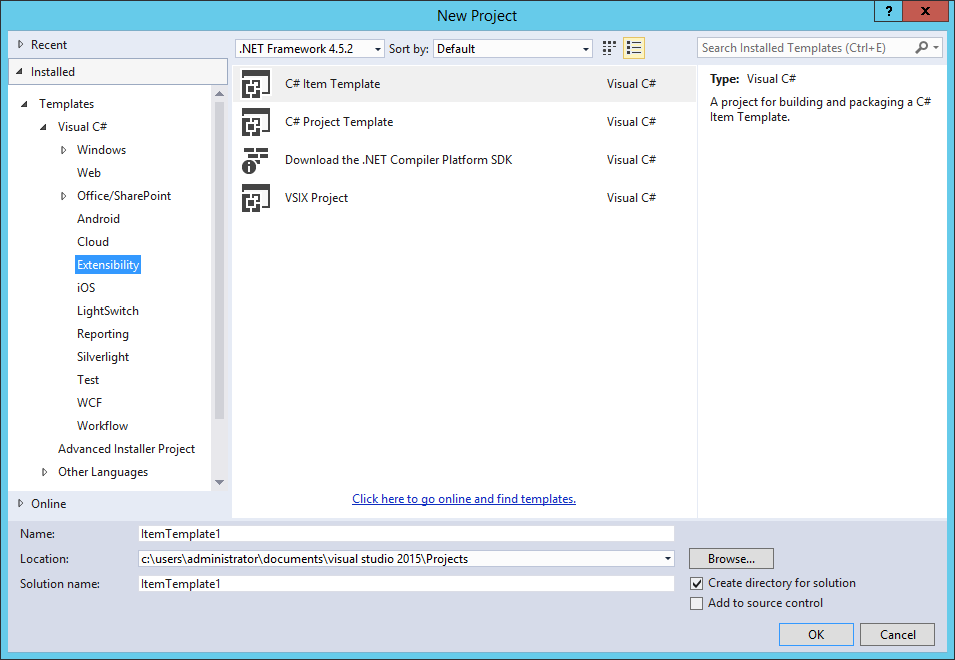Toggle the Create directory for solution option
Viewport: 955px width, 660px height.
pos(696,583)
